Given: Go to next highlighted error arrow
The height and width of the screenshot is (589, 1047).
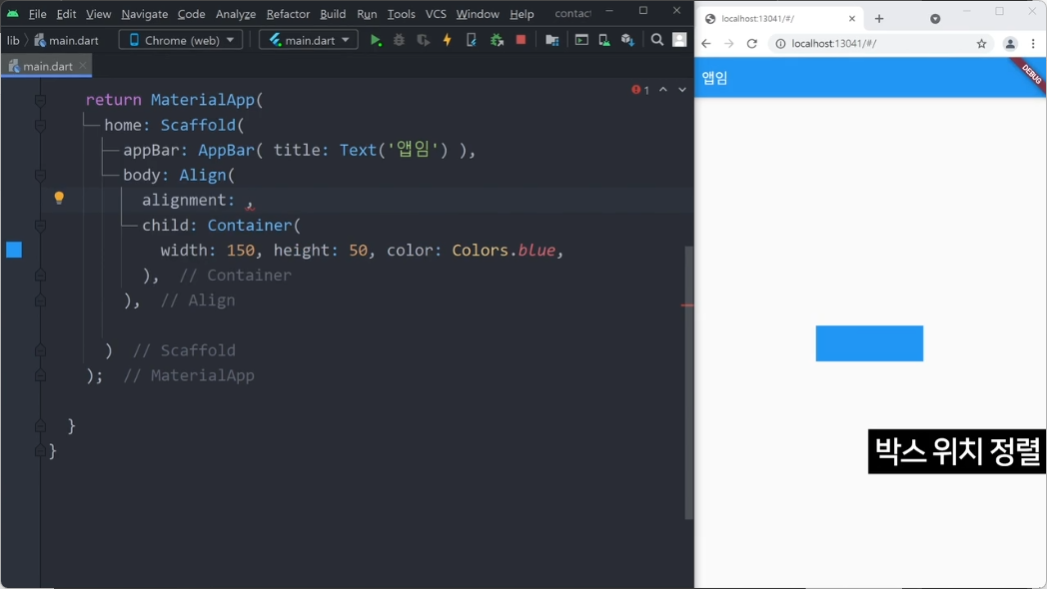Looking at the screenshot, I should click(x=682, y=89).
